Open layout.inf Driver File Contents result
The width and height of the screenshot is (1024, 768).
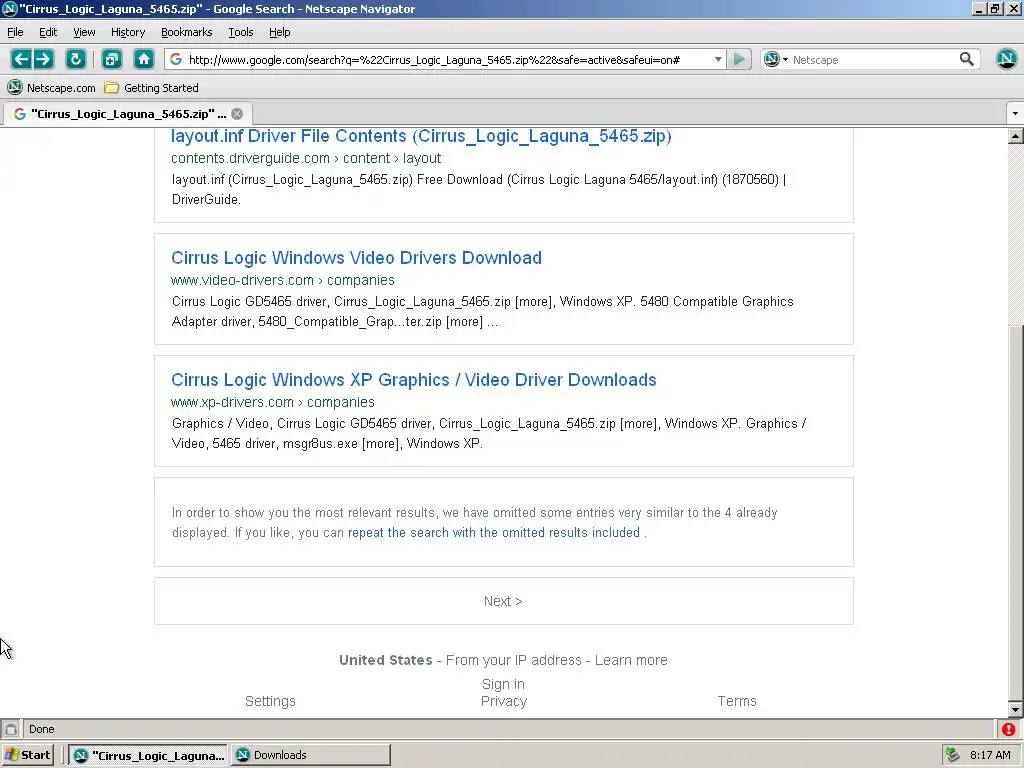(421, 136)
